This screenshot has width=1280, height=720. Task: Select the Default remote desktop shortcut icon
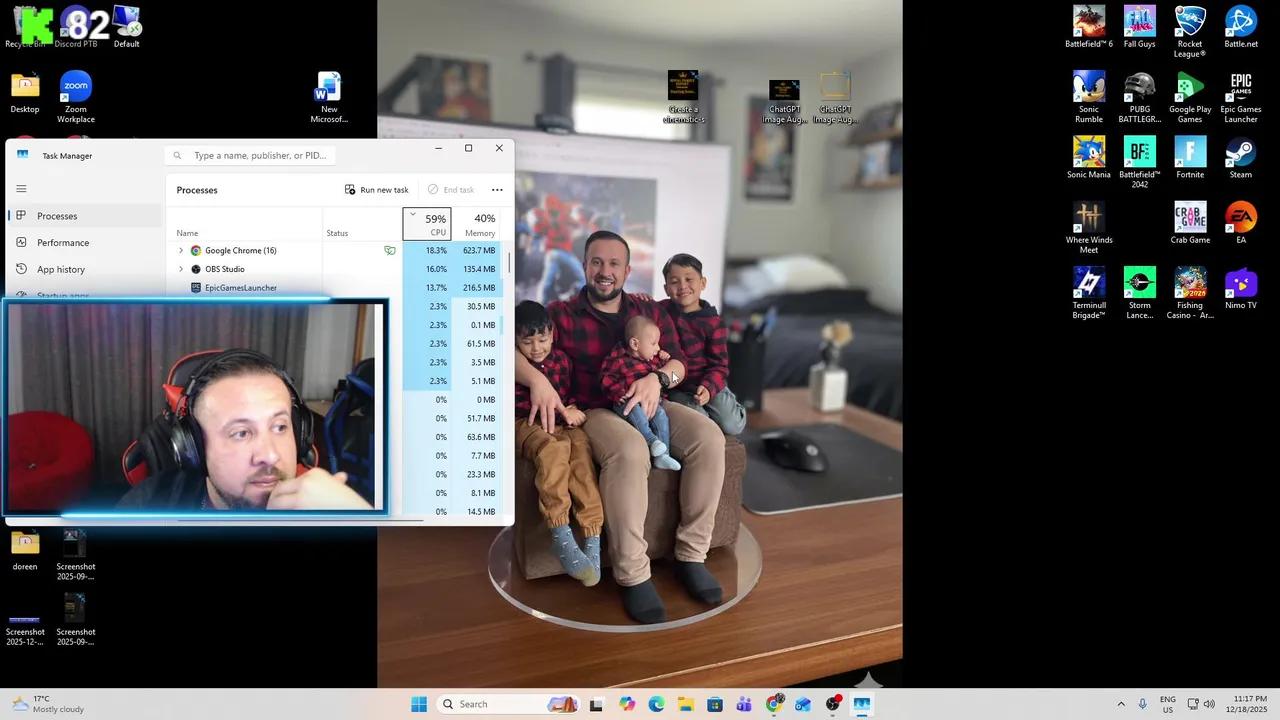(x=127, y=26)
